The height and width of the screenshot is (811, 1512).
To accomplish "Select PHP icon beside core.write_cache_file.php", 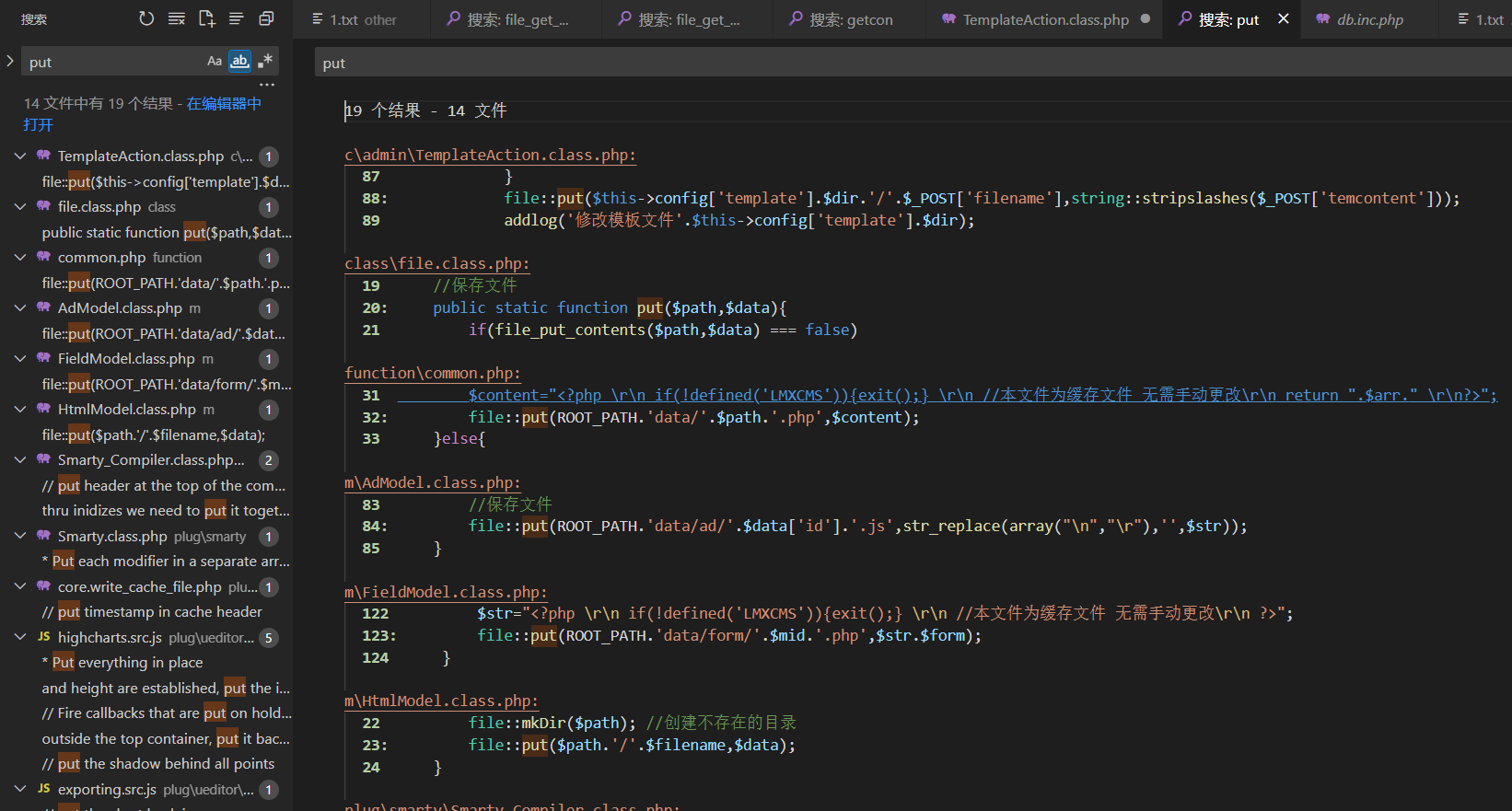I will tap(43, 585).
